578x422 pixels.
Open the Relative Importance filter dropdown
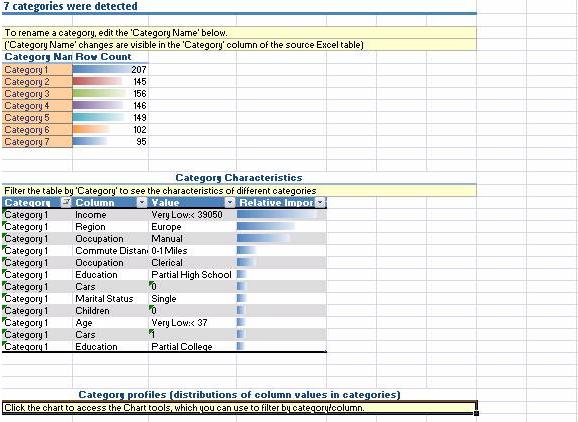point(321,202)
